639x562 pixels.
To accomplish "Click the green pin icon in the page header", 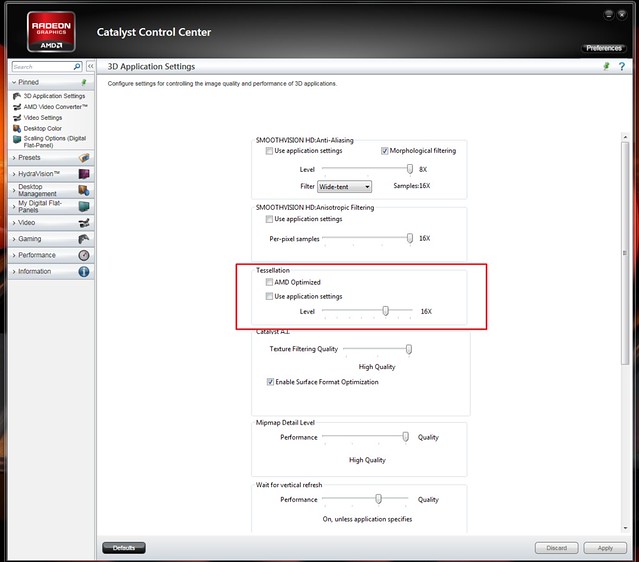I will point(606,67).
